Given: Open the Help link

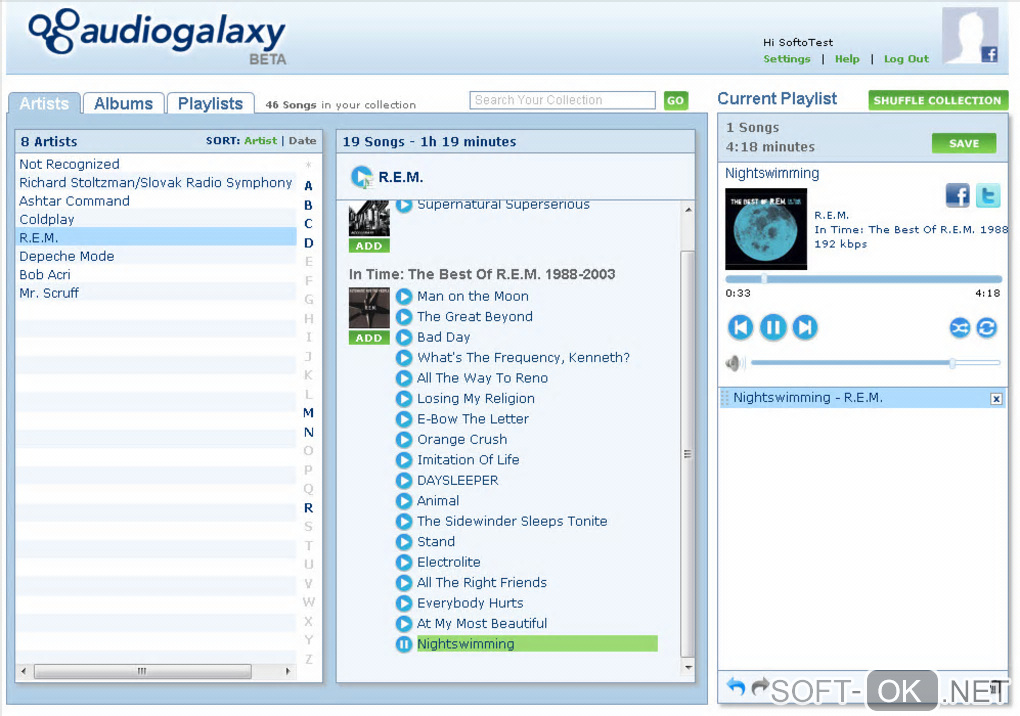Looking at the screenshot, I should tap(847, 59).
